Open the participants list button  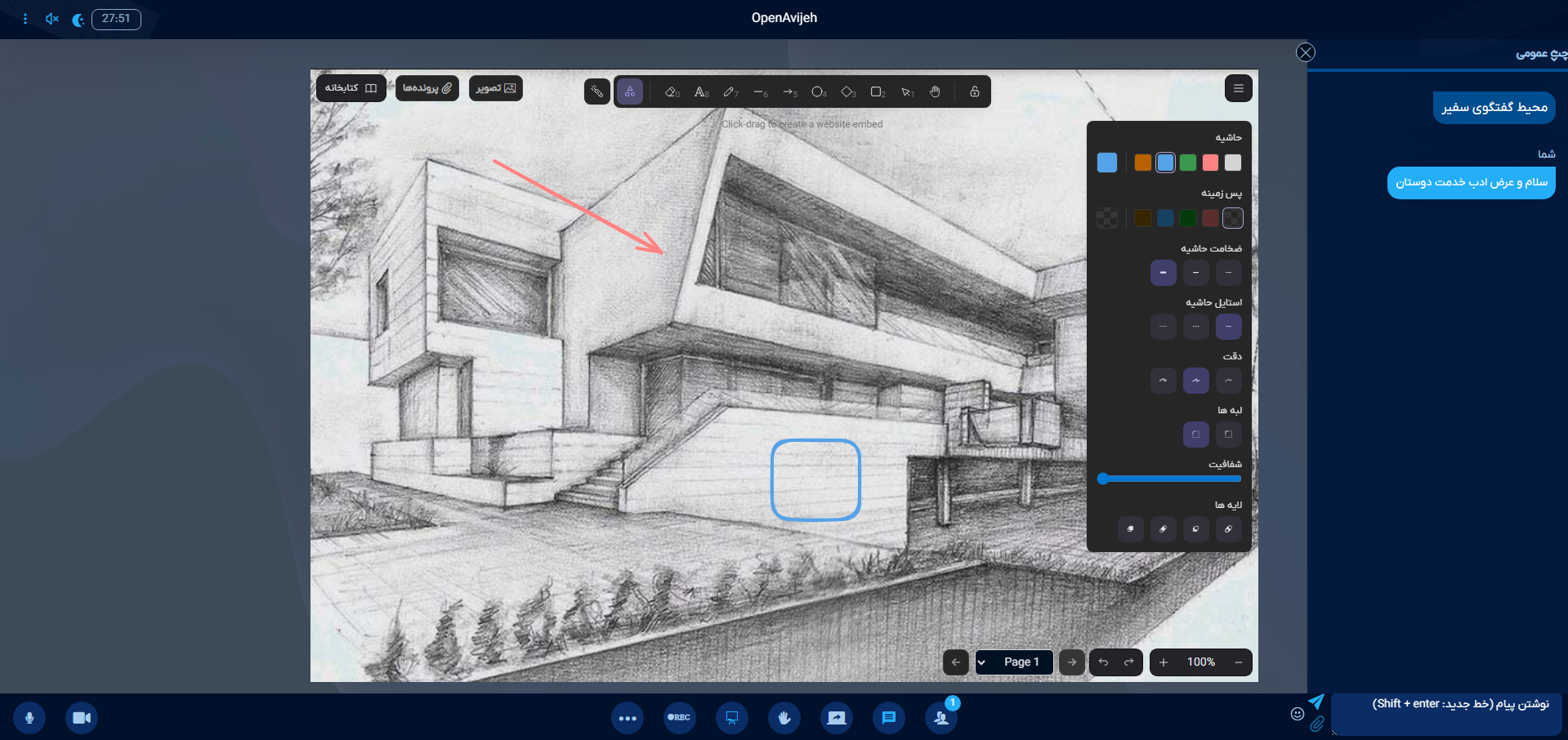[x=941, y=718]
